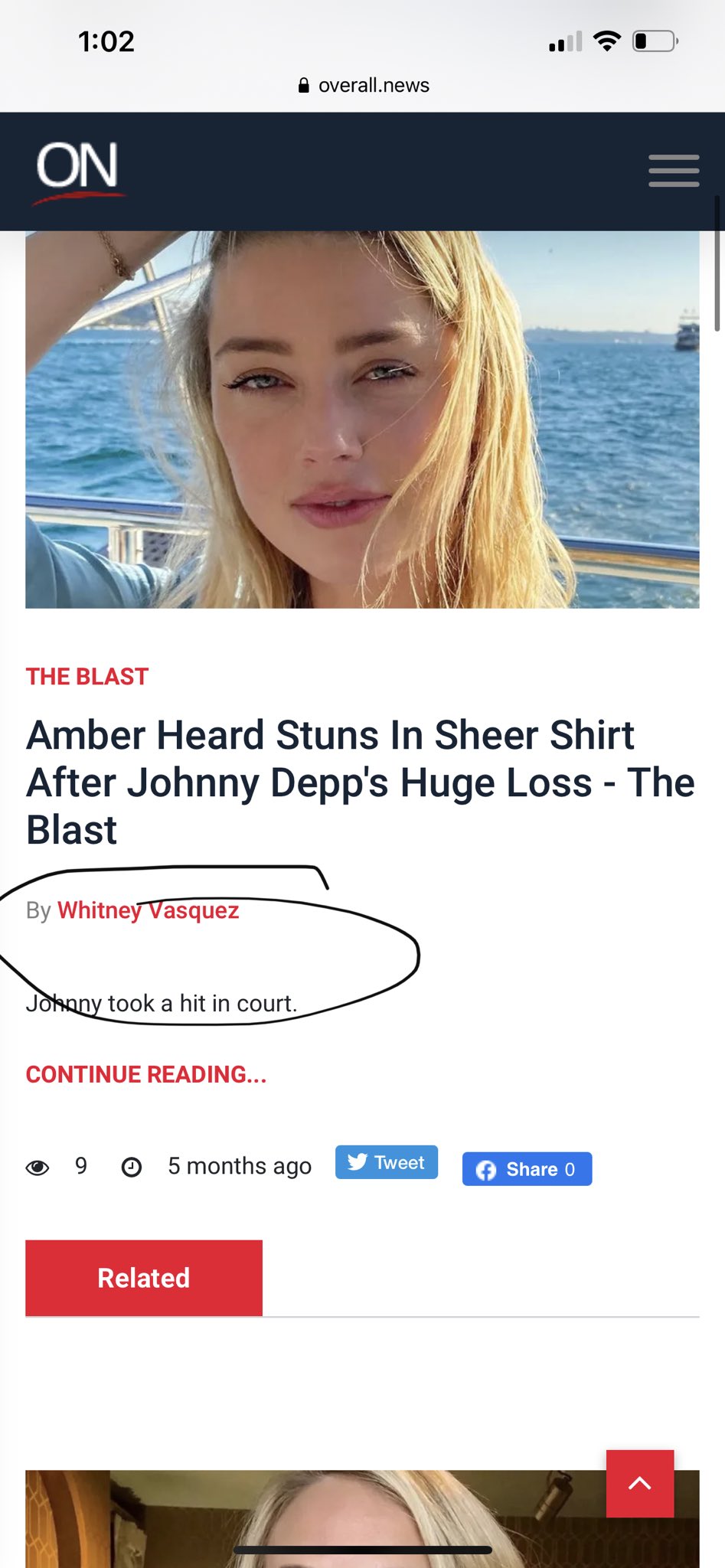Tap the padlock icon in address bar
Image resolution: width=725 pixels, height=1568 pixels.
pyautogui.click(x=304, y=85)
